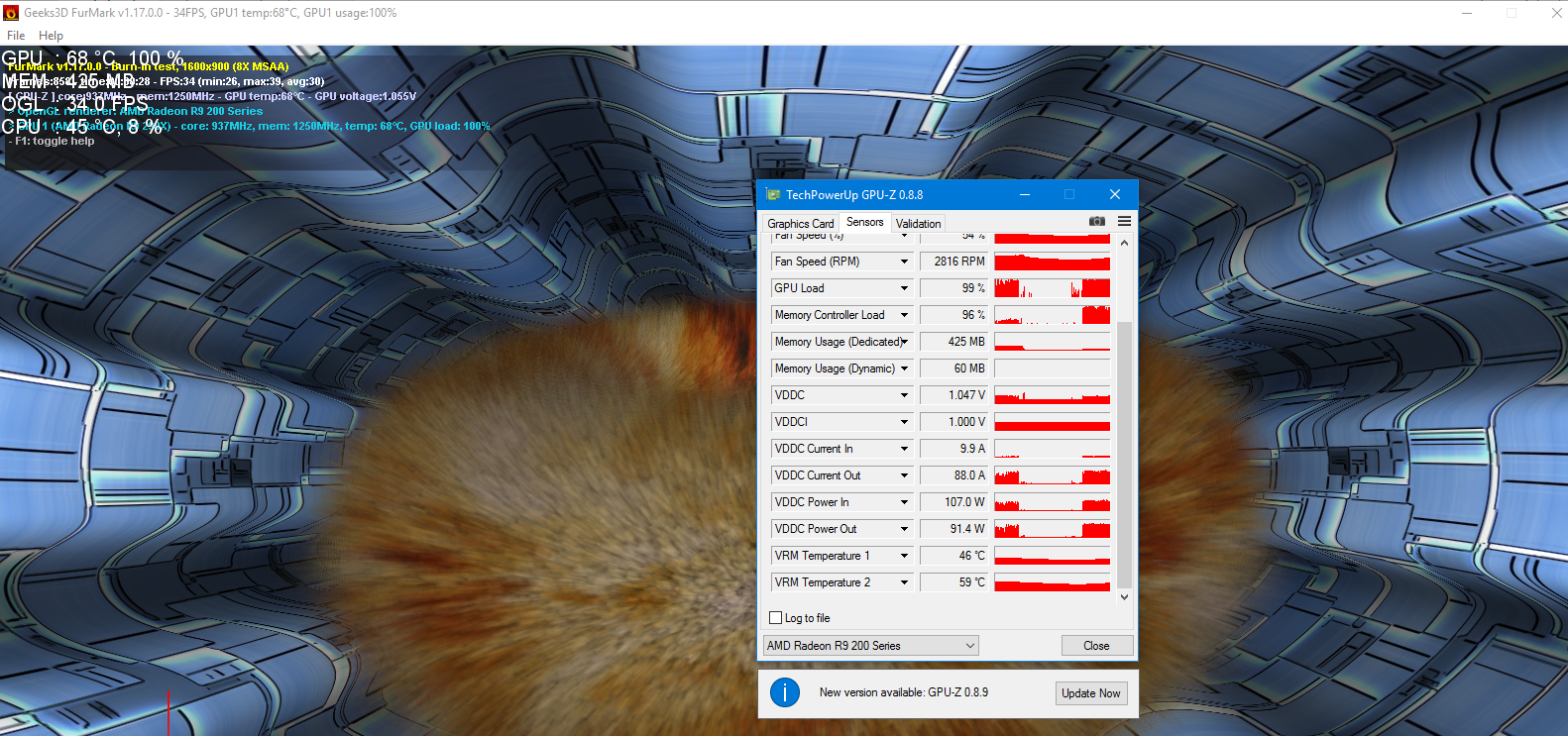Open the FurMark File menu
The height and width of the screenshot is (737, 1568).
(16, 36)
